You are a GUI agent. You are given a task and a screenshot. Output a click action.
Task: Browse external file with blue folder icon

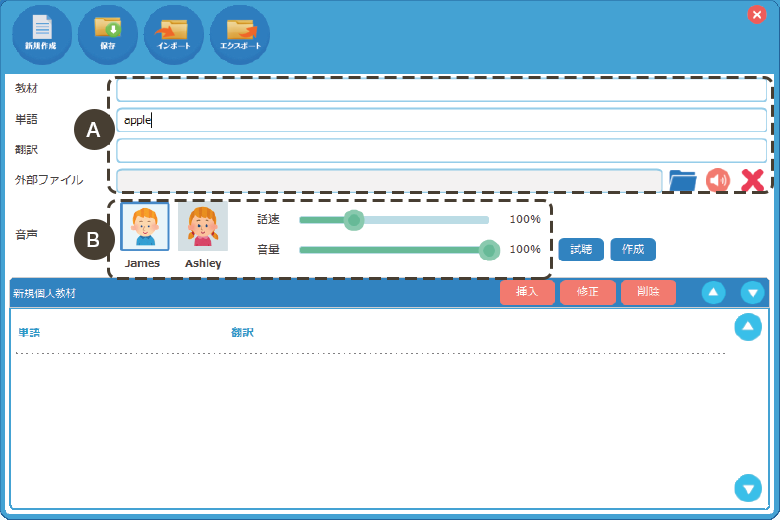(x=682, y=180)
